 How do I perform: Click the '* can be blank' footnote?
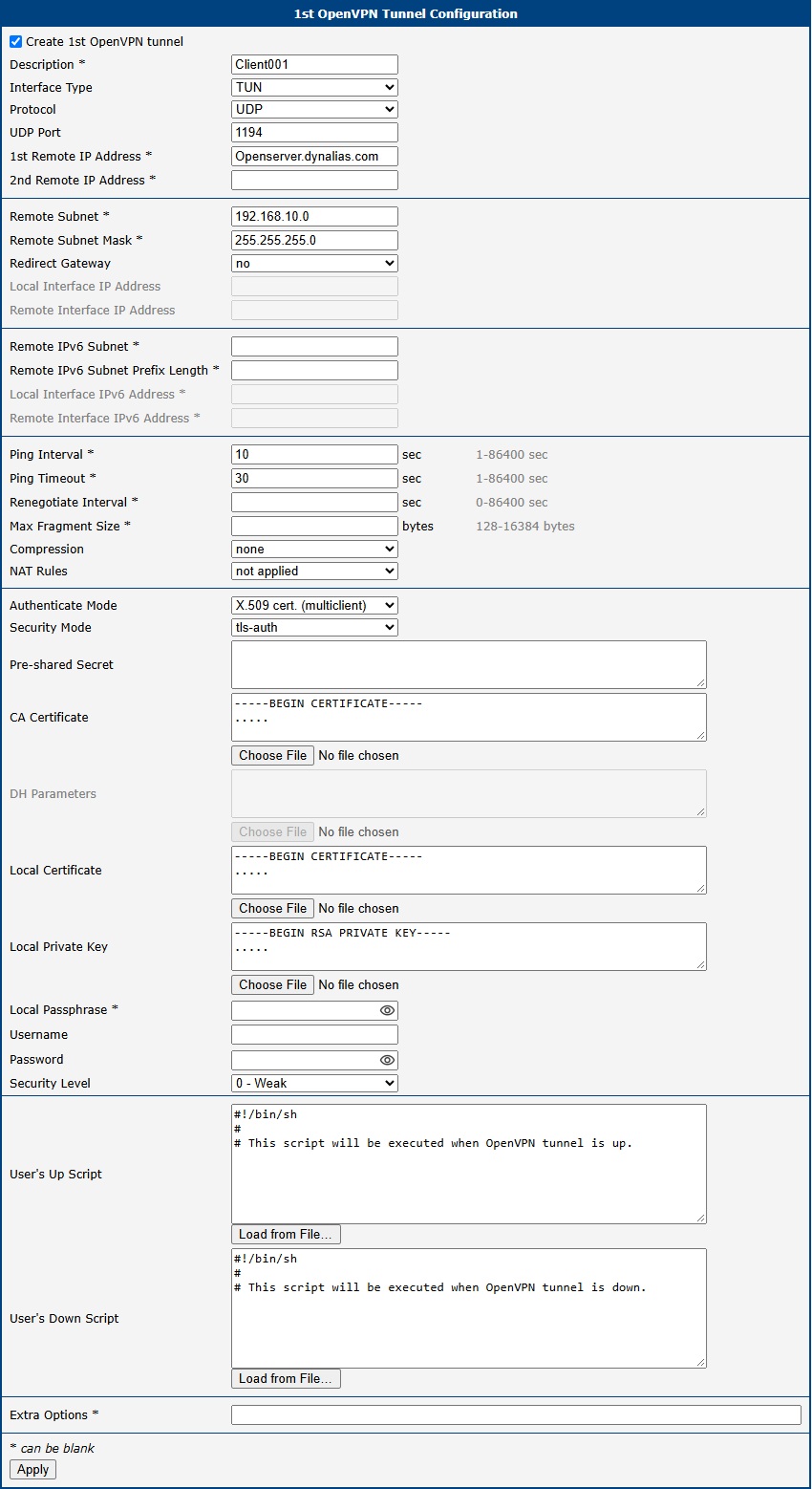[x=52, y=1448]
